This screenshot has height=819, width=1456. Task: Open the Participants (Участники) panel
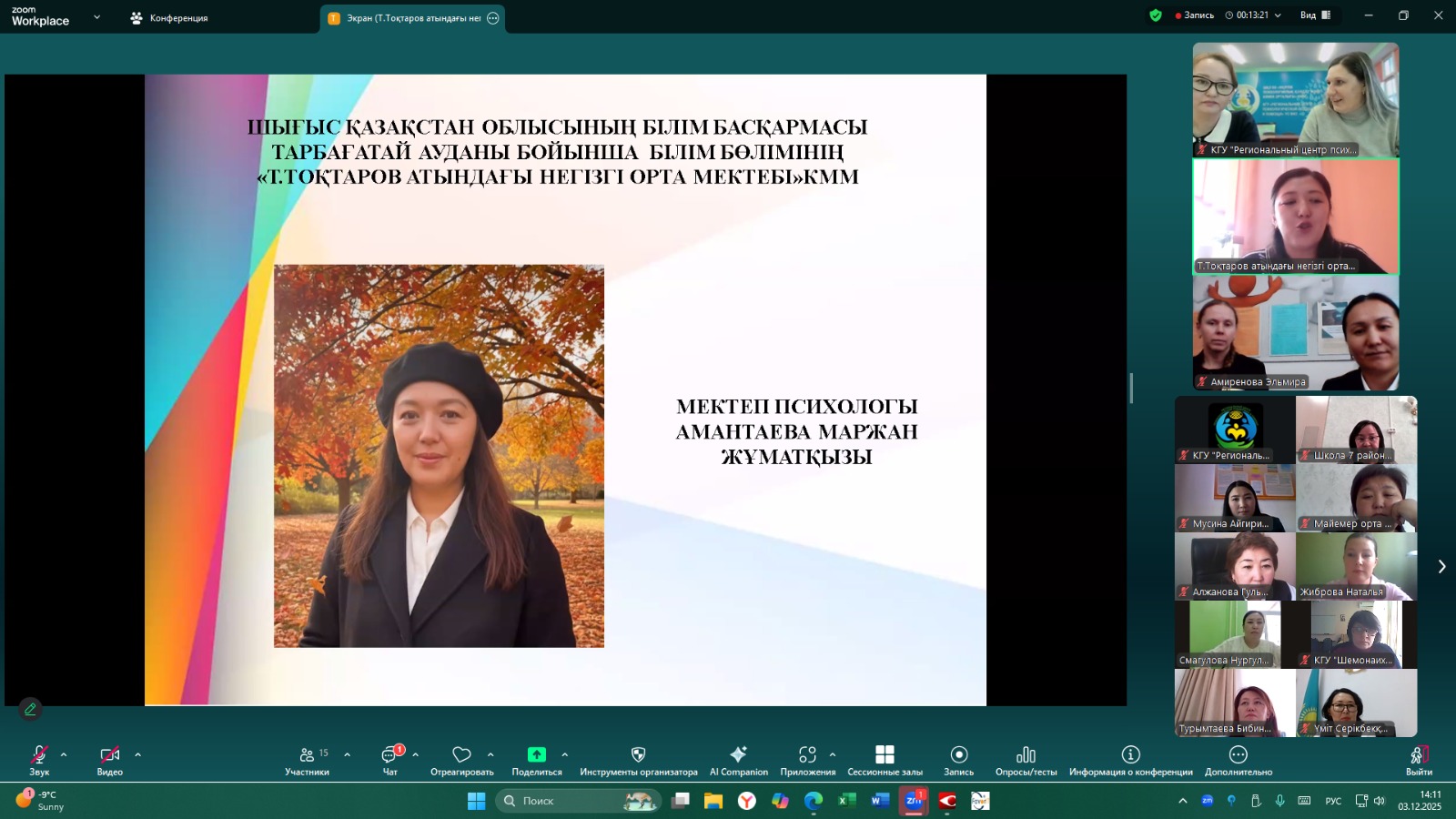(x=307, y=760)
